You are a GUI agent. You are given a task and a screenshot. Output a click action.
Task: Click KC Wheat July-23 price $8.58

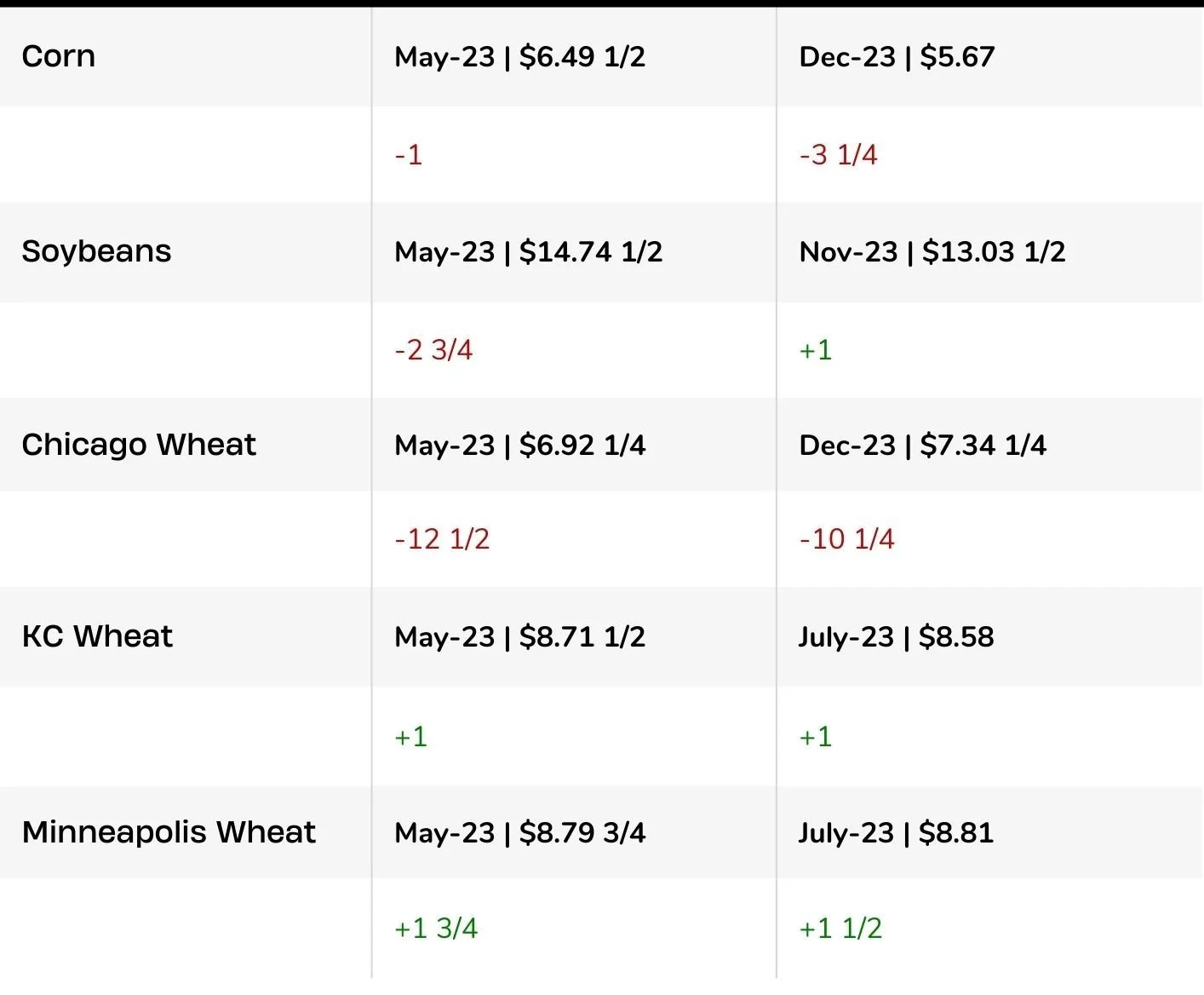pos(896,636)
